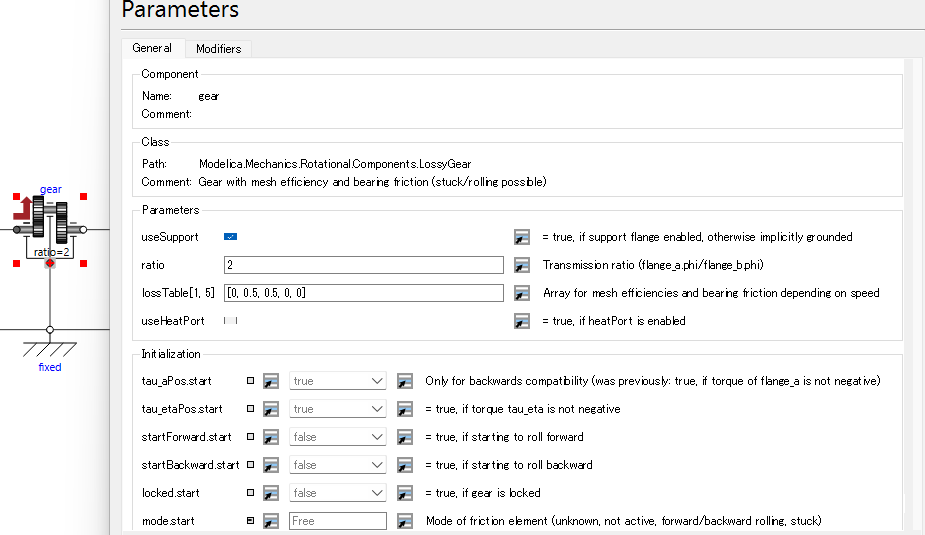
Task: Click the edit icon beside lossTable field
Action: coord(521,293)
